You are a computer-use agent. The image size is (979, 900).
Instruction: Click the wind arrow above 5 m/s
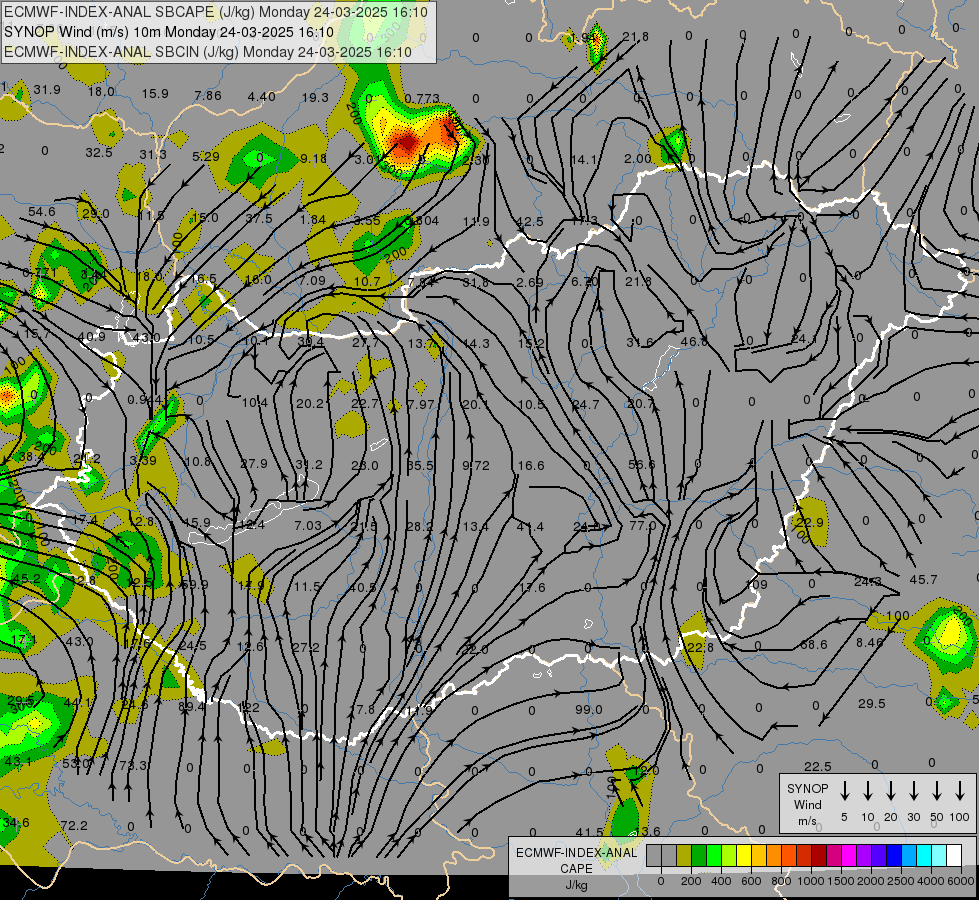click(844, 791)
